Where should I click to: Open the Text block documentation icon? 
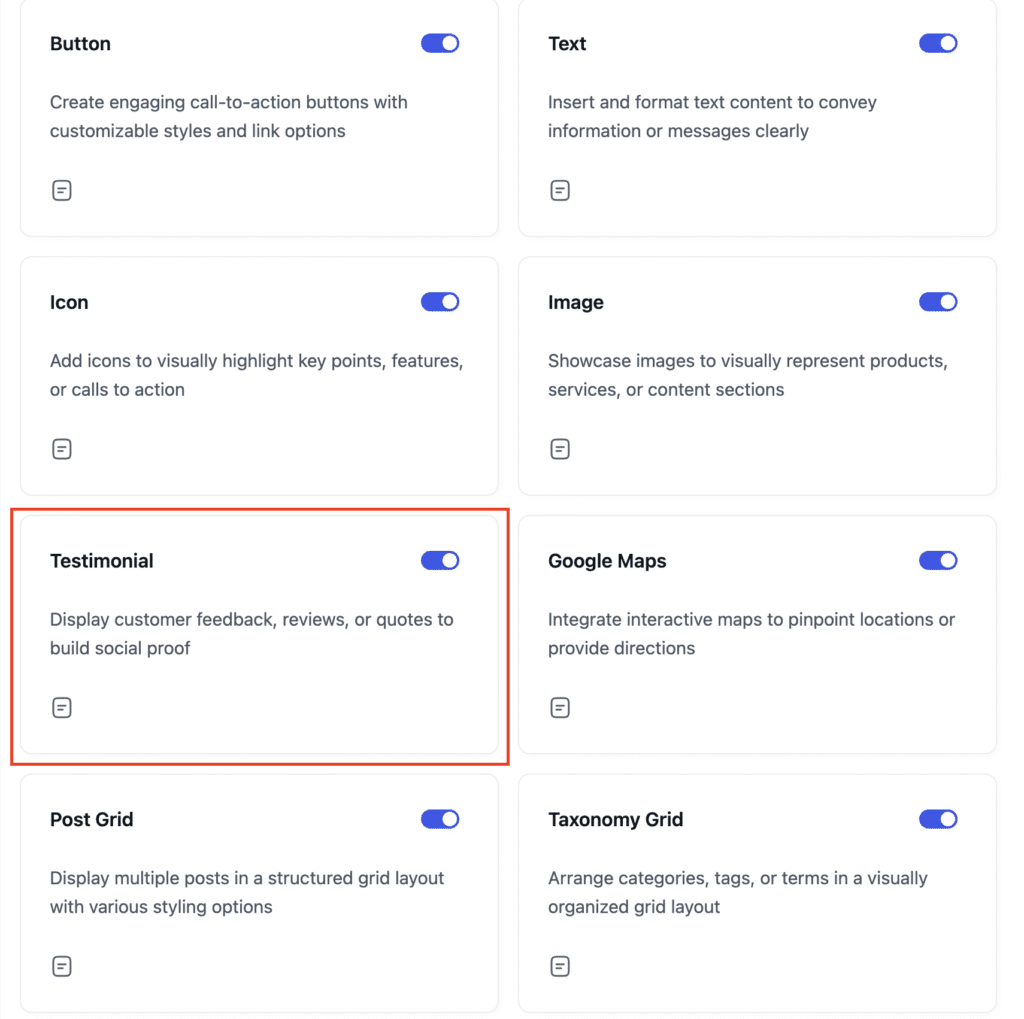560,190
